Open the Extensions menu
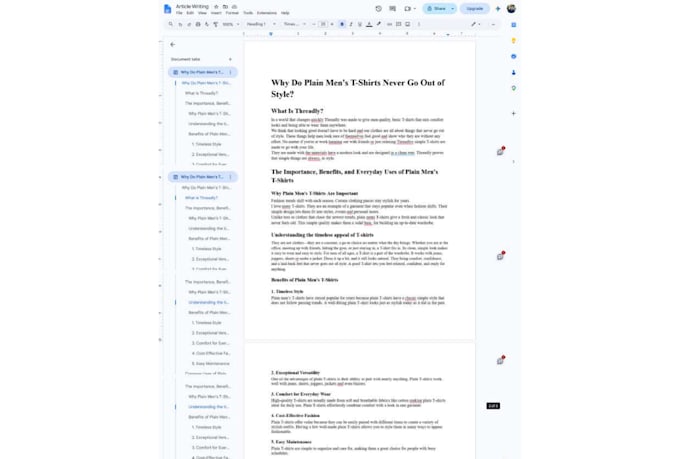Viewport: 680px width, 459px height. point(267,13)
